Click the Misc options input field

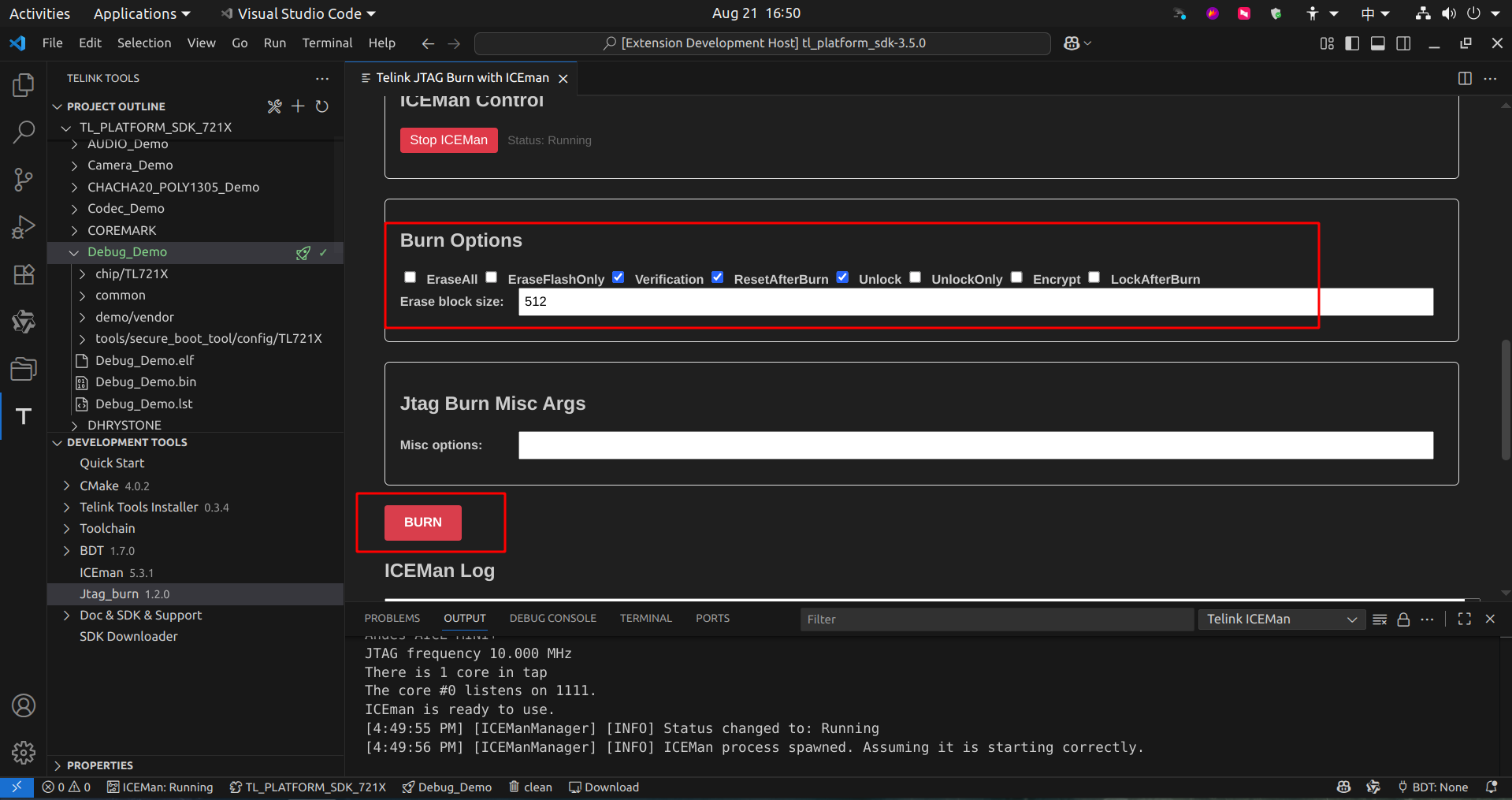(x=975, y=445)
